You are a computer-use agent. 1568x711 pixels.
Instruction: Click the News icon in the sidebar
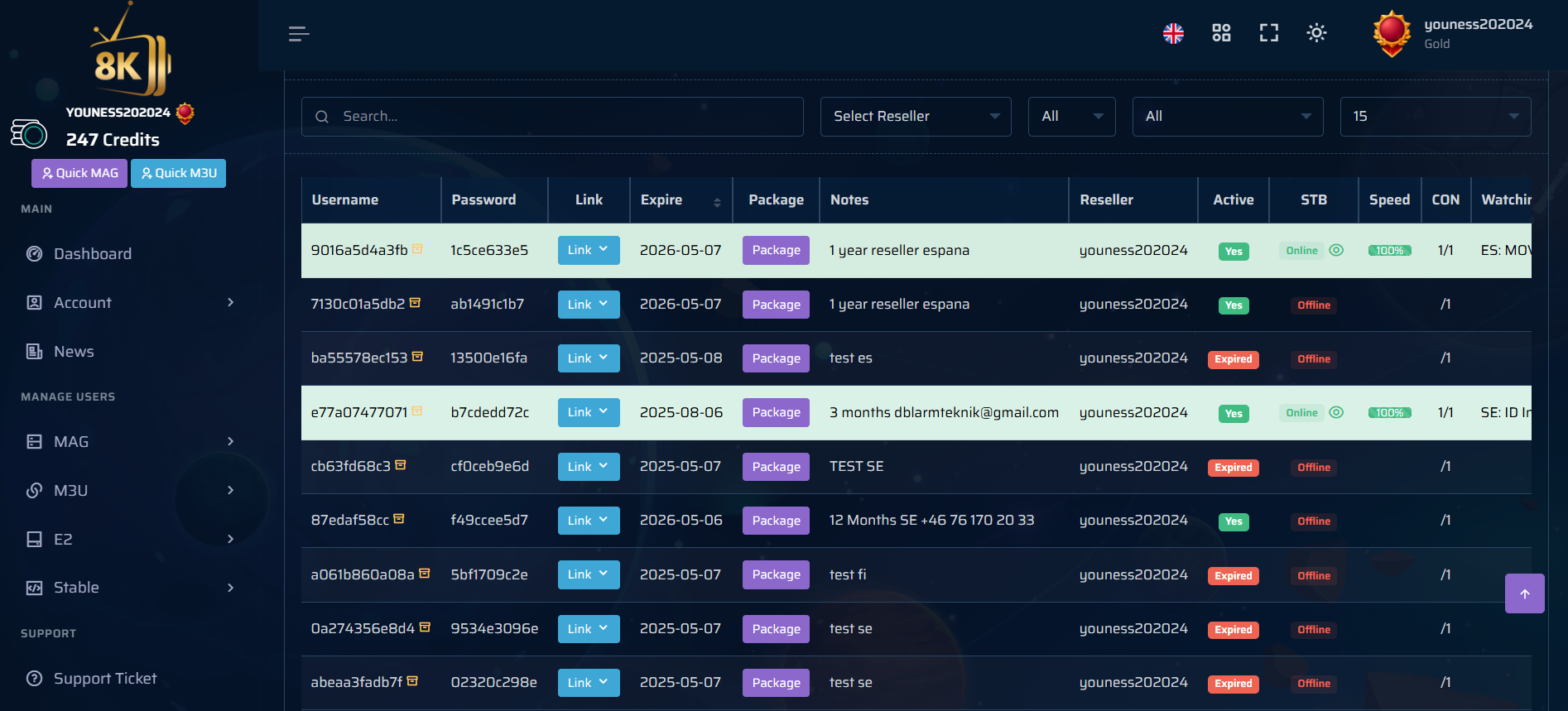coord(34,352)
